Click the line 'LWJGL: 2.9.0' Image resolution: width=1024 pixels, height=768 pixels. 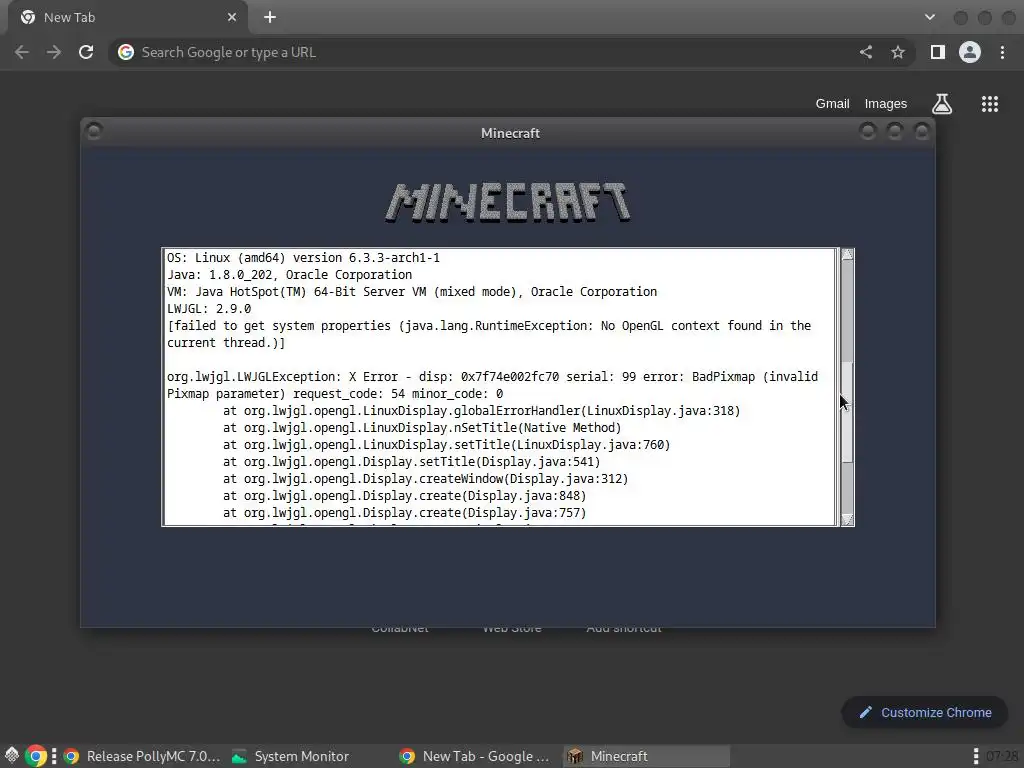click(x=209, y=309)
